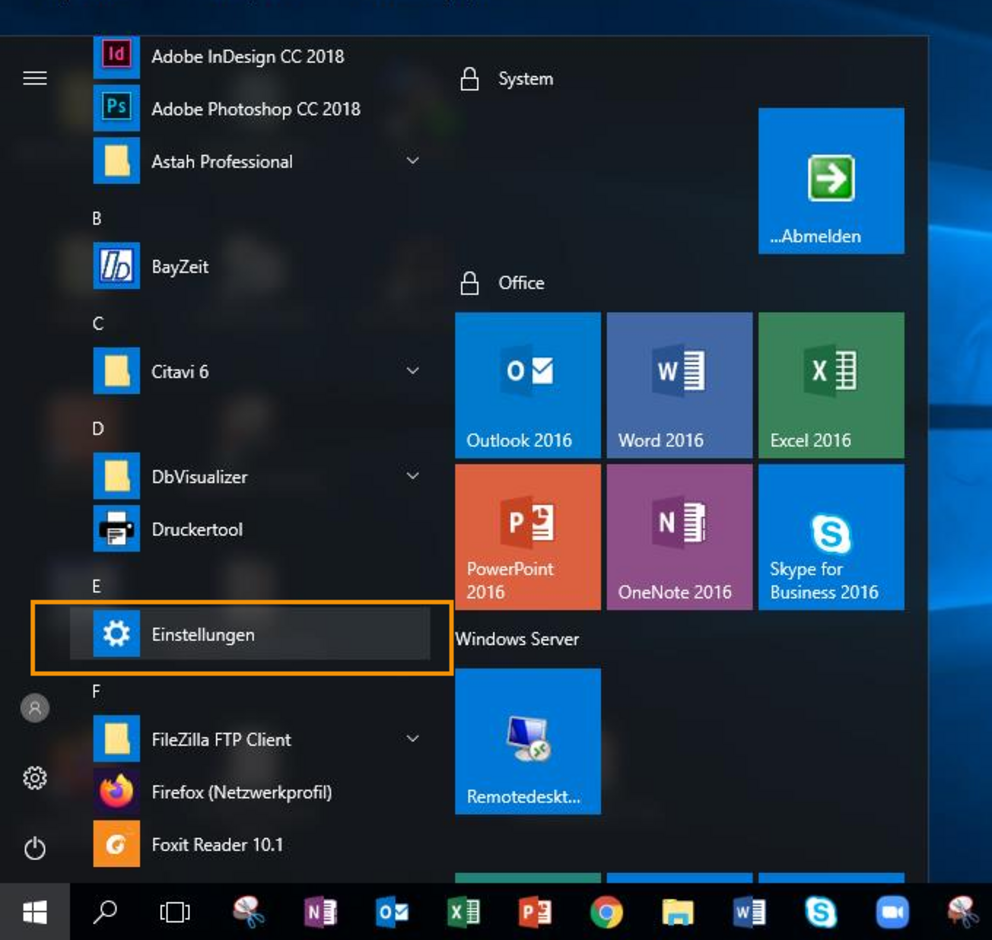992x940 pixels.
Task: Open File Explorer from the taskbar
Action: click(678, 912)
